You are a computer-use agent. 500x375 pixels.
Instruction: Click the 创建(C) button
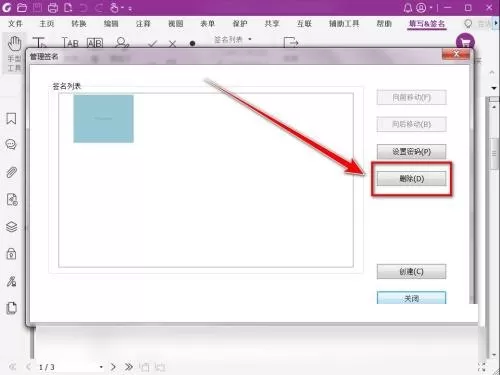pos(411,272)
